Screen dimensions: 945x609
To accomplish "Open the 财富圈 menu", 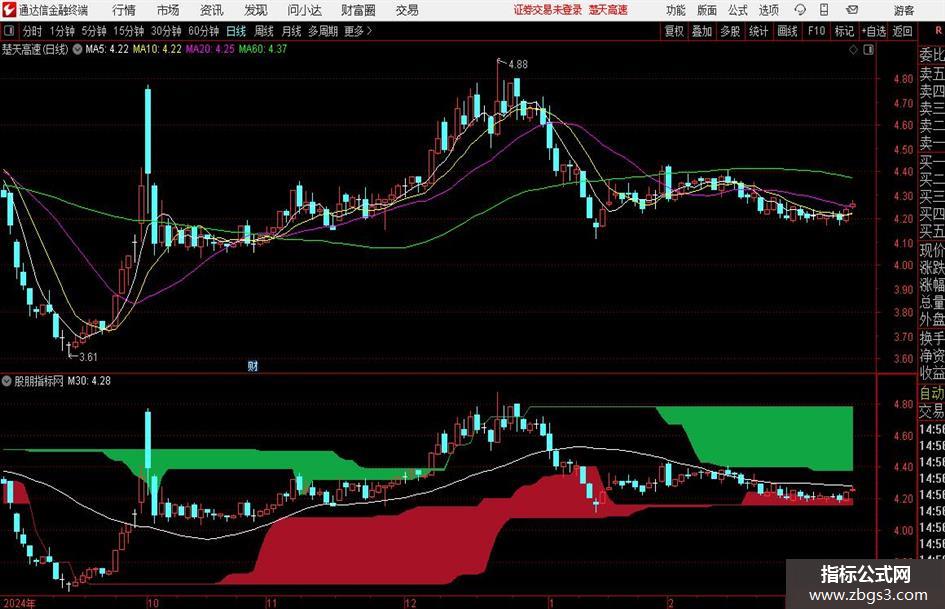I will pos(358,10).
